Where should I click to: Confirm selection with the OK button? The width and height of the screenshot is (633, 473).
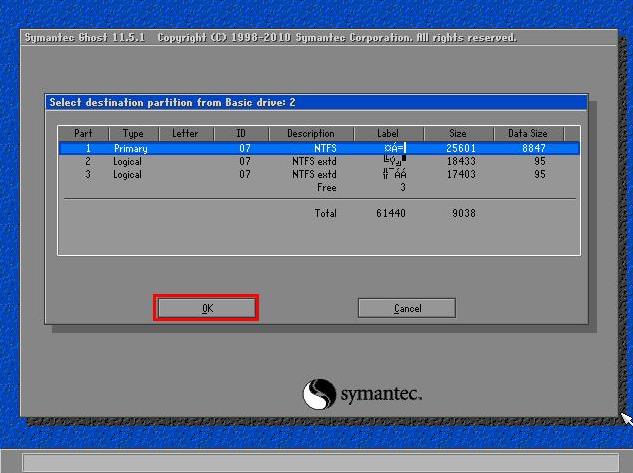(x=206, y=308)
